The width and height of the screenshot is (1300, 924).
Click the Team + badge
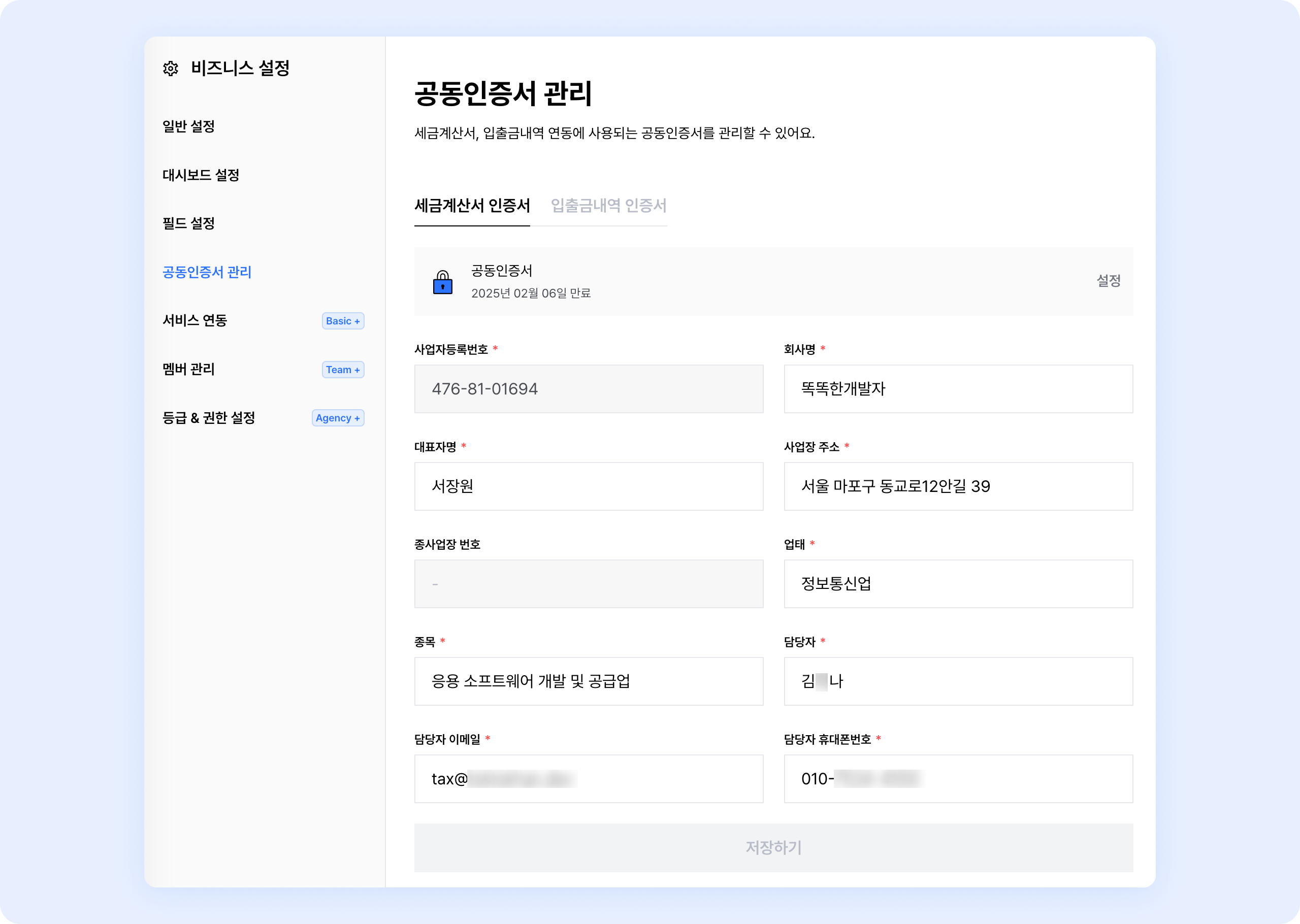[342, 370]
